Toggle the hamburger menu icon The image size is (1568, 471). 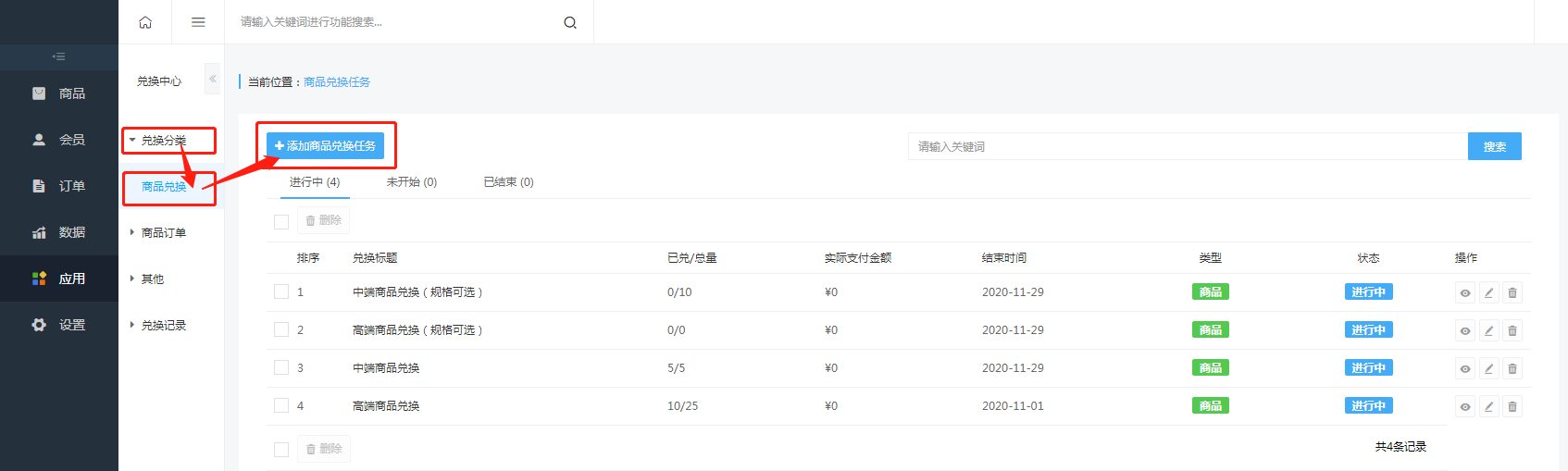coord(198,22)
